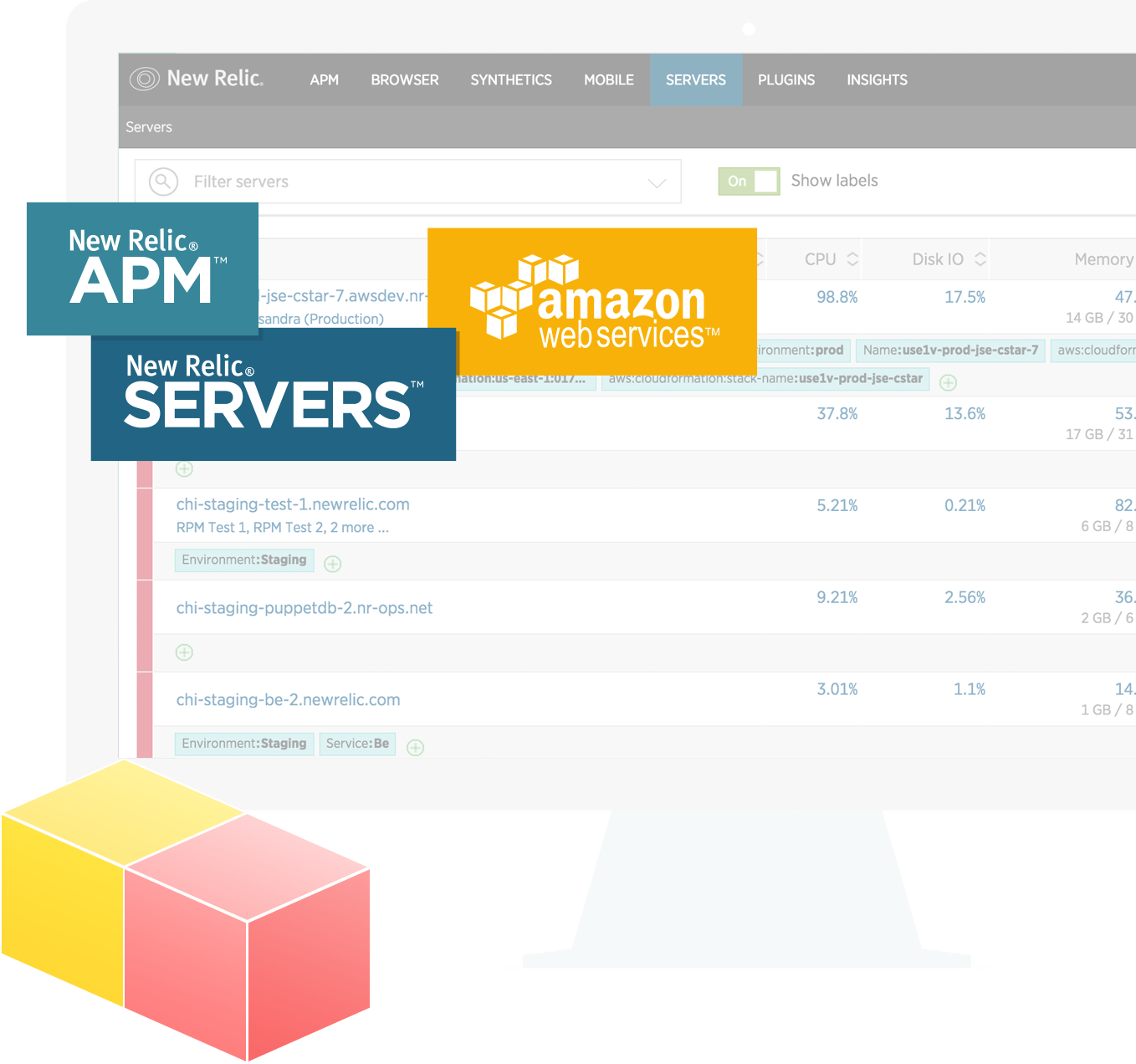Click the CPU value 98.8%

tap(837, 297)
